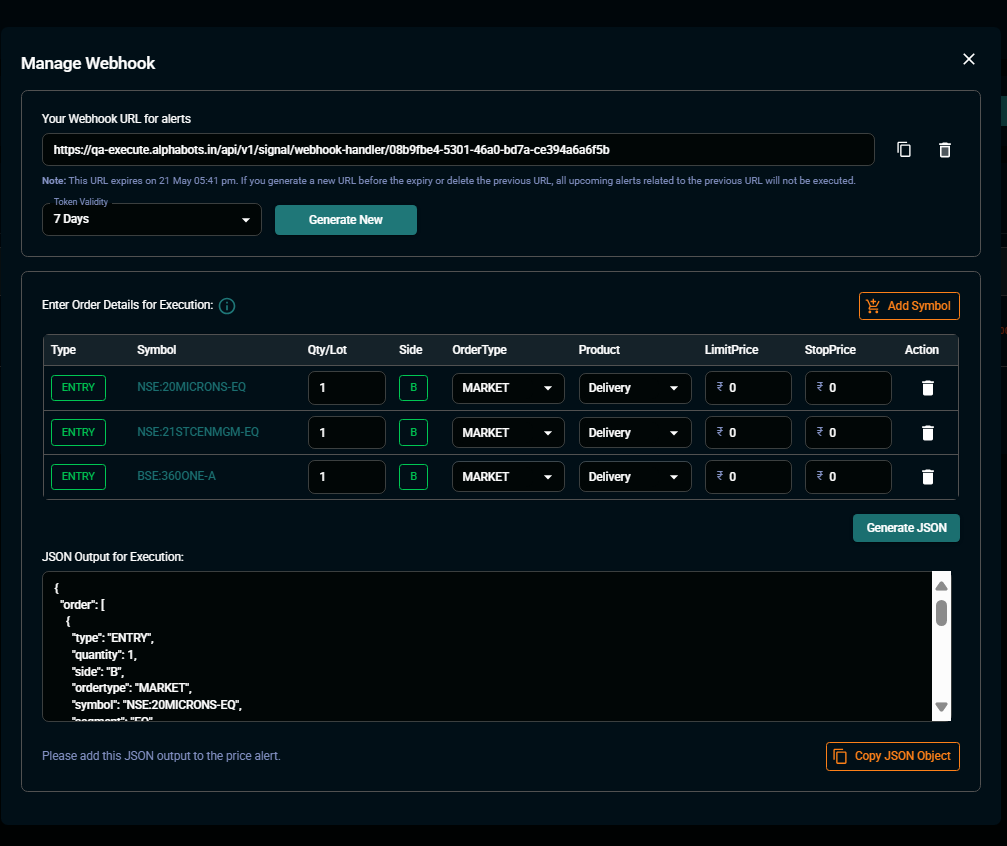This screenshot has height=846, width=1007.
Task: Click the Generate New button
Action: point(346,219)
